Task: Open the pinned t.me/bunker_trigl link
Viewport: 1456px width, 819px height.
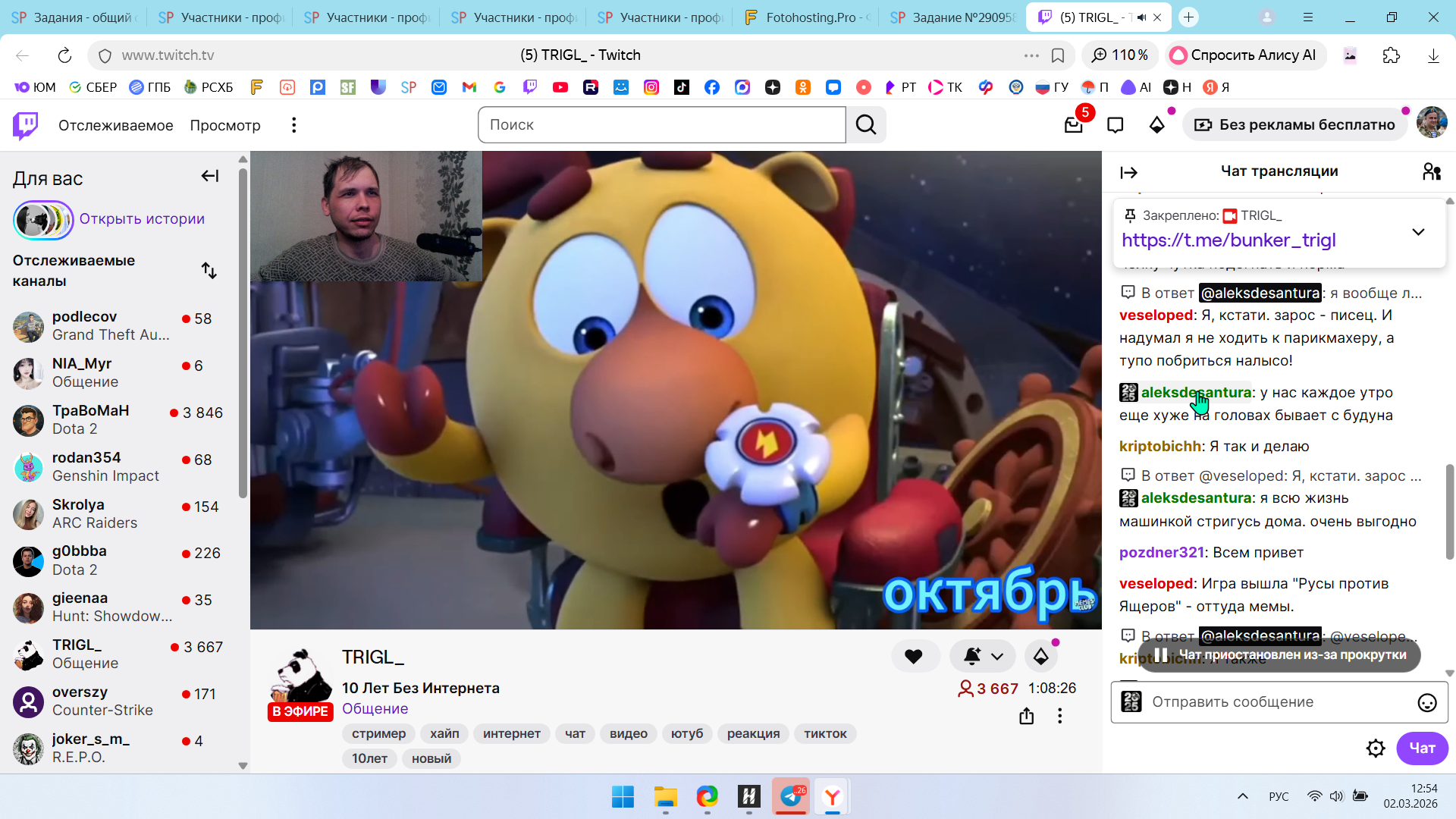Action: tap(1228, 240)
